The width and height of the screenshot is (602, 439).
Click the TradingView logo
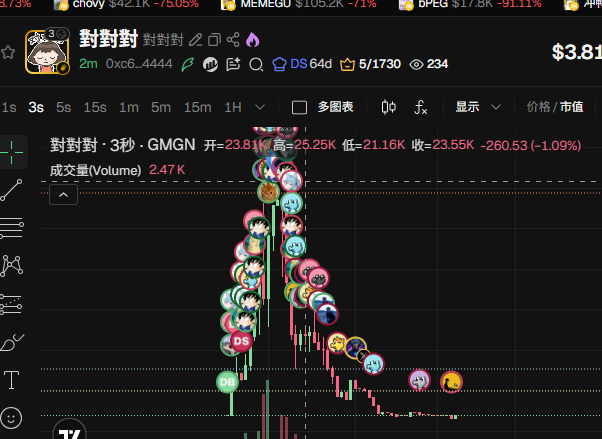pos(69,431)
